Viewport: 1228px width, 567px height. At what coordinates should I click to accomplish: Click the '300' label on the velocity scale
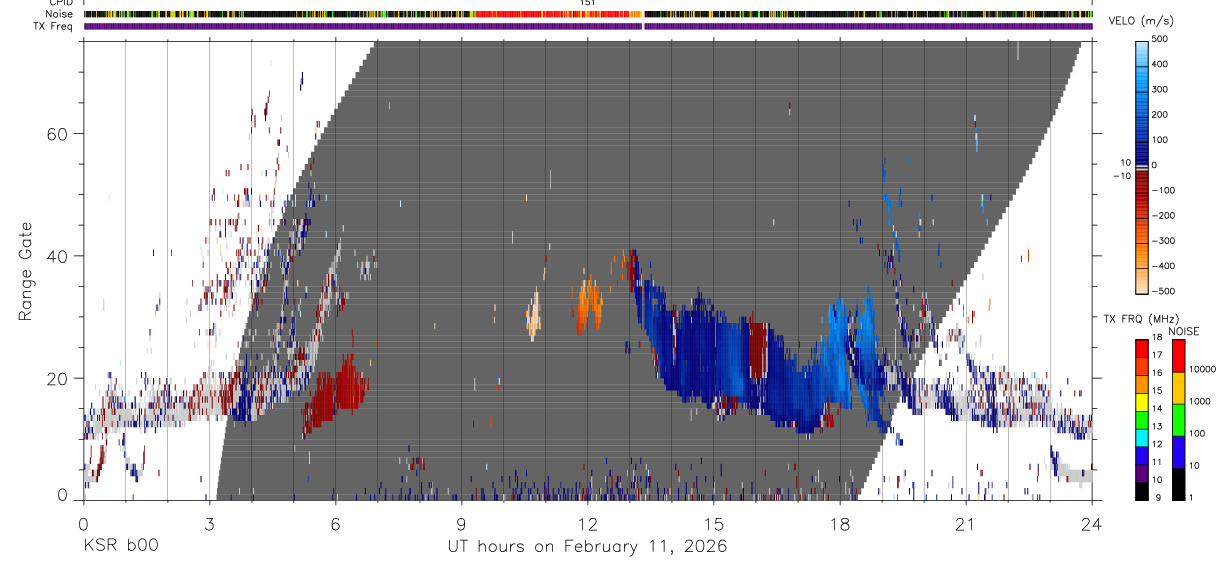(1160, 90)
